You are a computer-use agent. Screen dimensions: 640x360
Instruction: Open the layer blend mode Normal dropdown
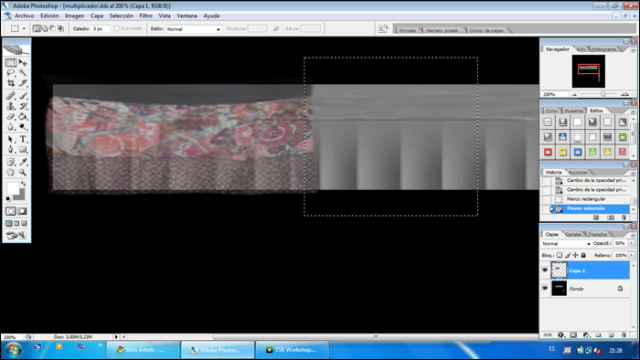[566, 244]
